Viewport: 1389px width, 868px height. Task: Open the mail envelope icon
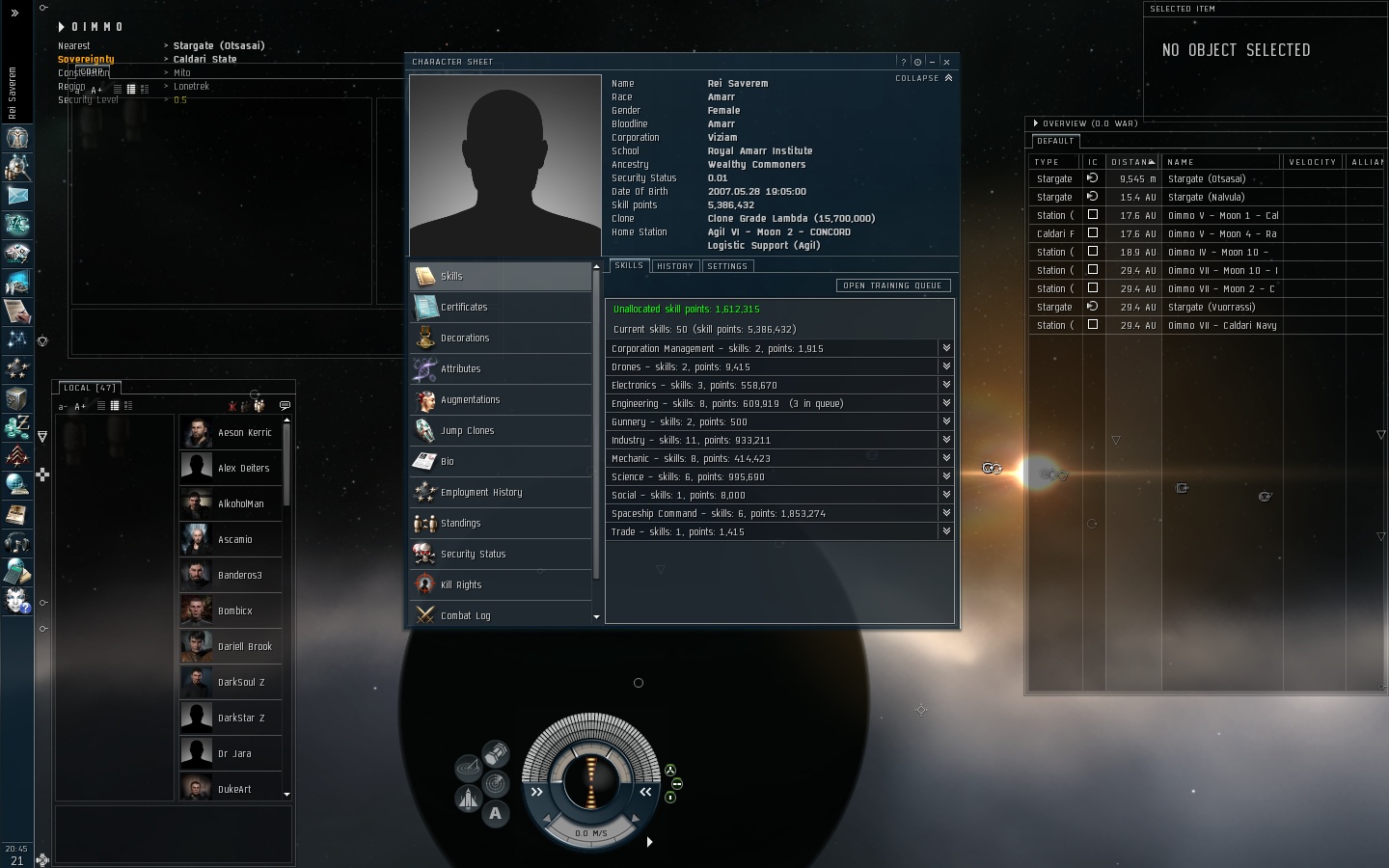(x=17, y=195)
